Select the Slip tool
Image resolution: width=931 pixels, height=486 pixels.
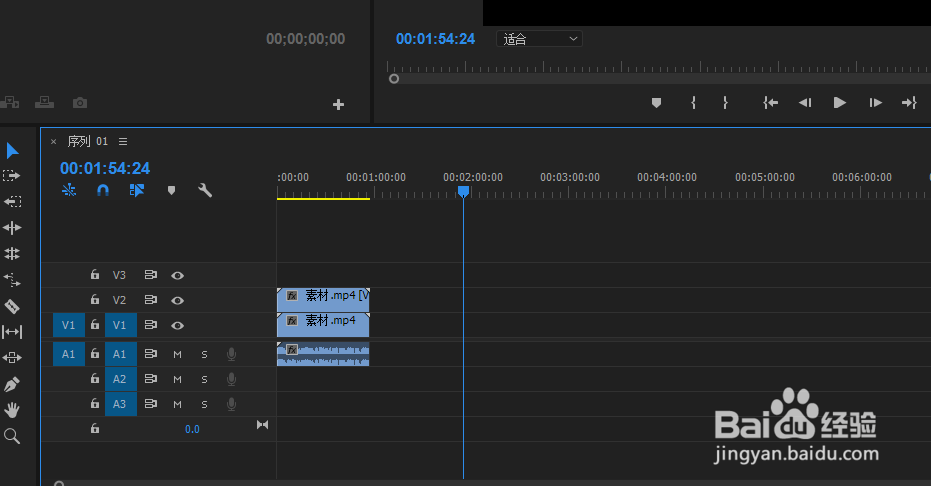point(12,332)
